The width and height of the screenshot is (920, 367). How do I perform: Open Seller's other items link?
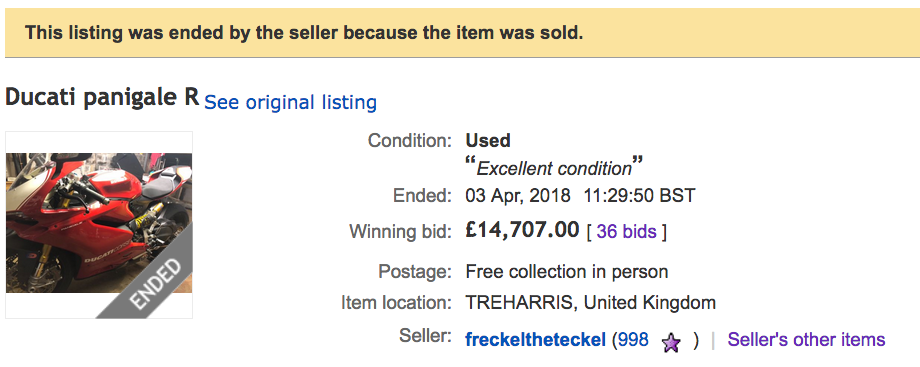coord(806,339)
